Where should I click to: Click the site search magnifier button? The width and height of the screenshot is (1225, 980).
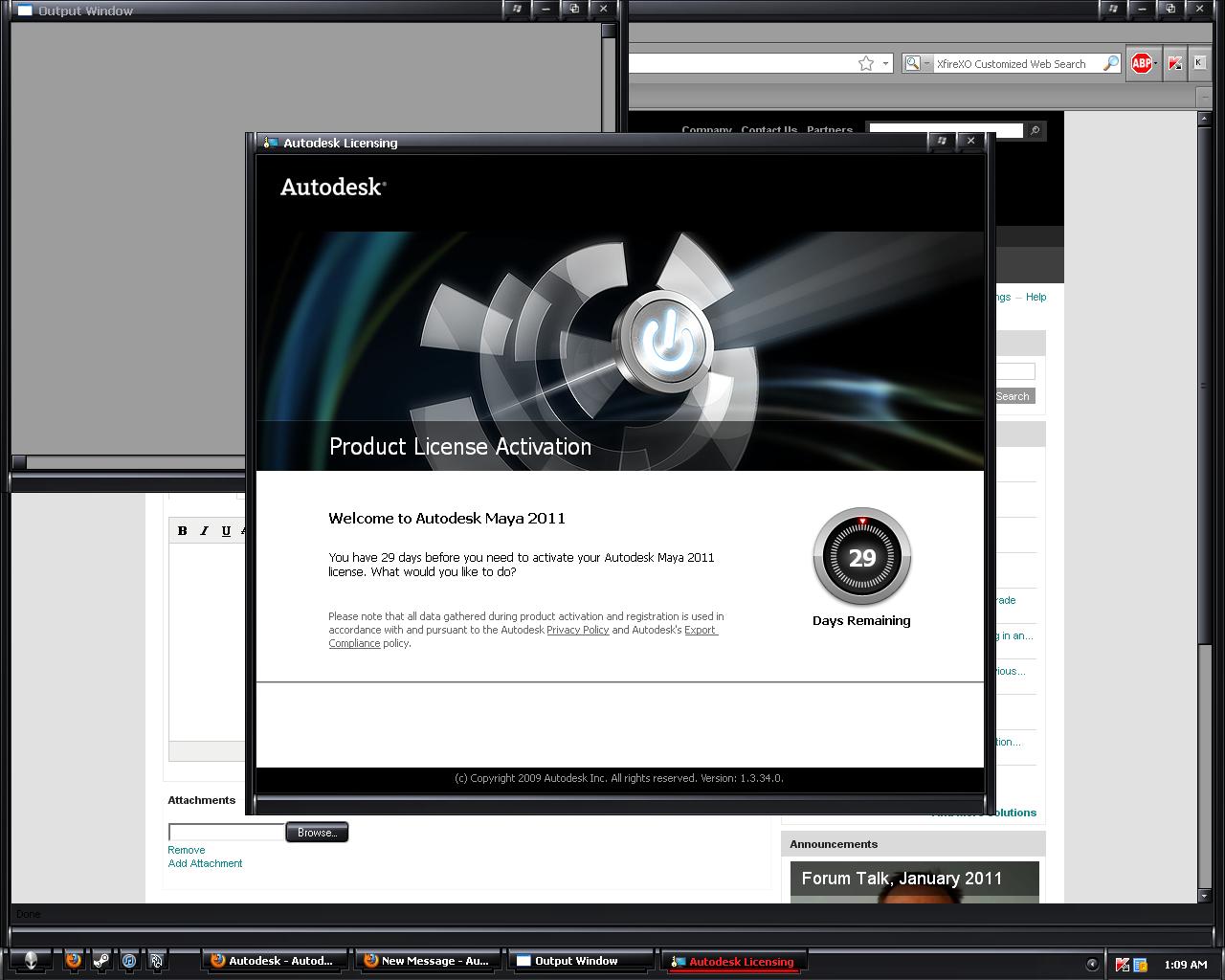(x=1035, y=131)
